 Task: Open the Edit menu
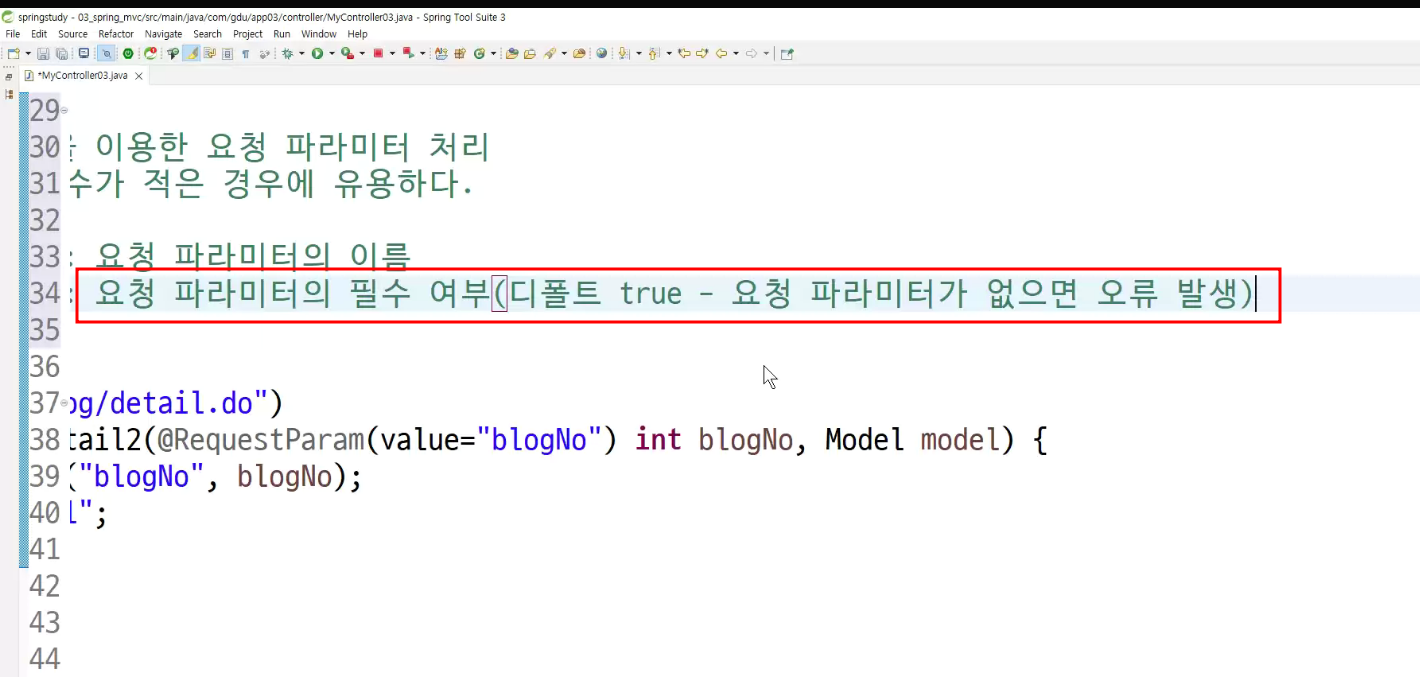pyautogui.click(x=39, y=34)
